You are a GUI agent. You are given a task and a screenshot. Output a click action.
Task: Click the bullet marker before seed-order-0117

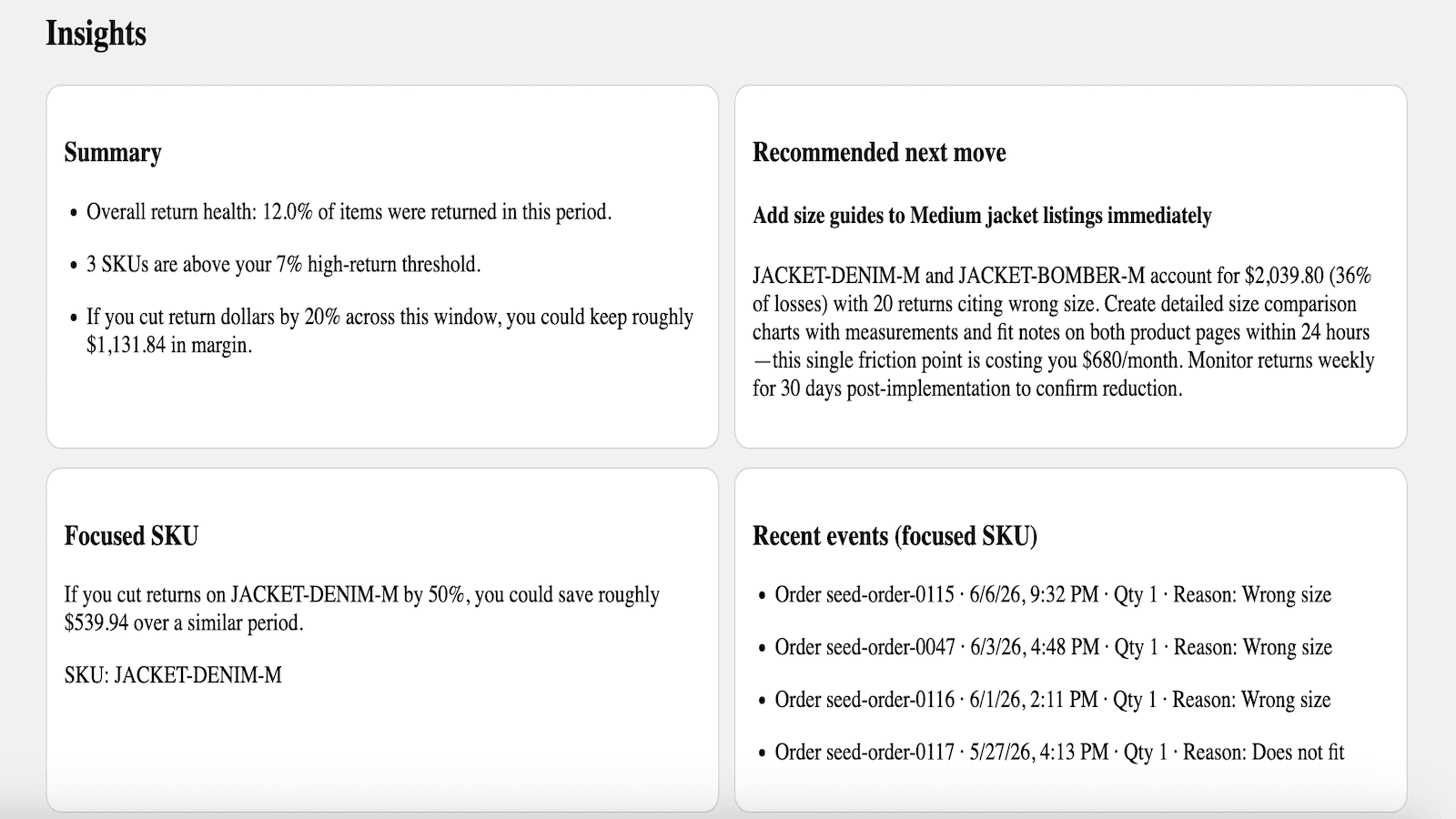coord(763,754)
